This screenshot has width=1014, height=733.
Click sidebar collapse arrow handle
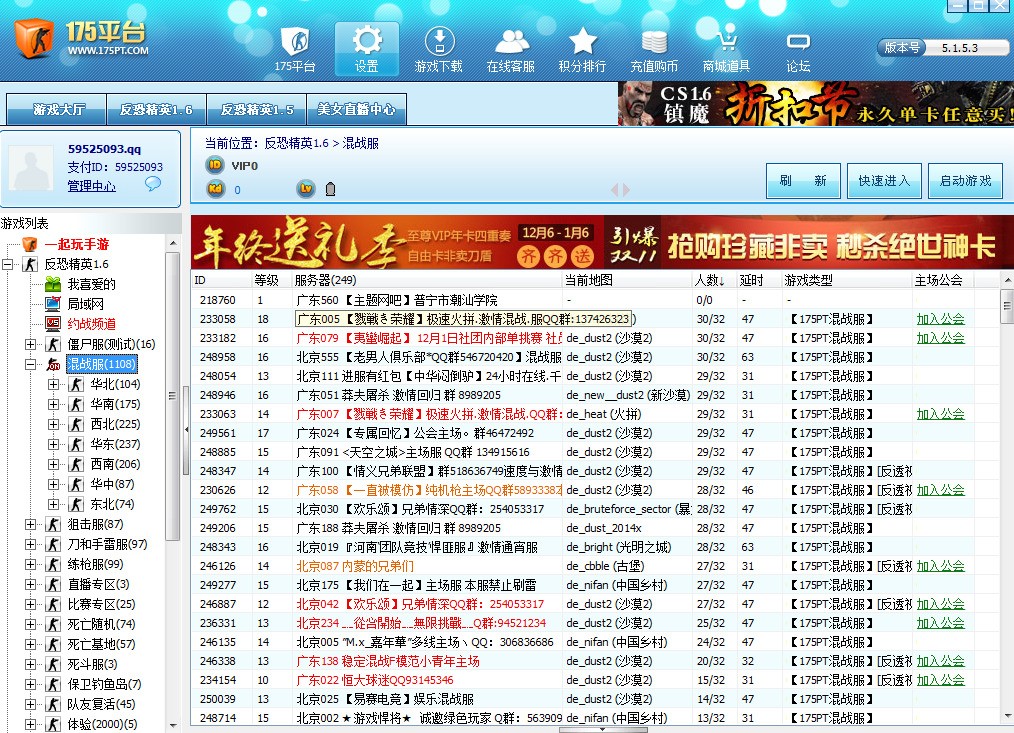coord(186,430)
